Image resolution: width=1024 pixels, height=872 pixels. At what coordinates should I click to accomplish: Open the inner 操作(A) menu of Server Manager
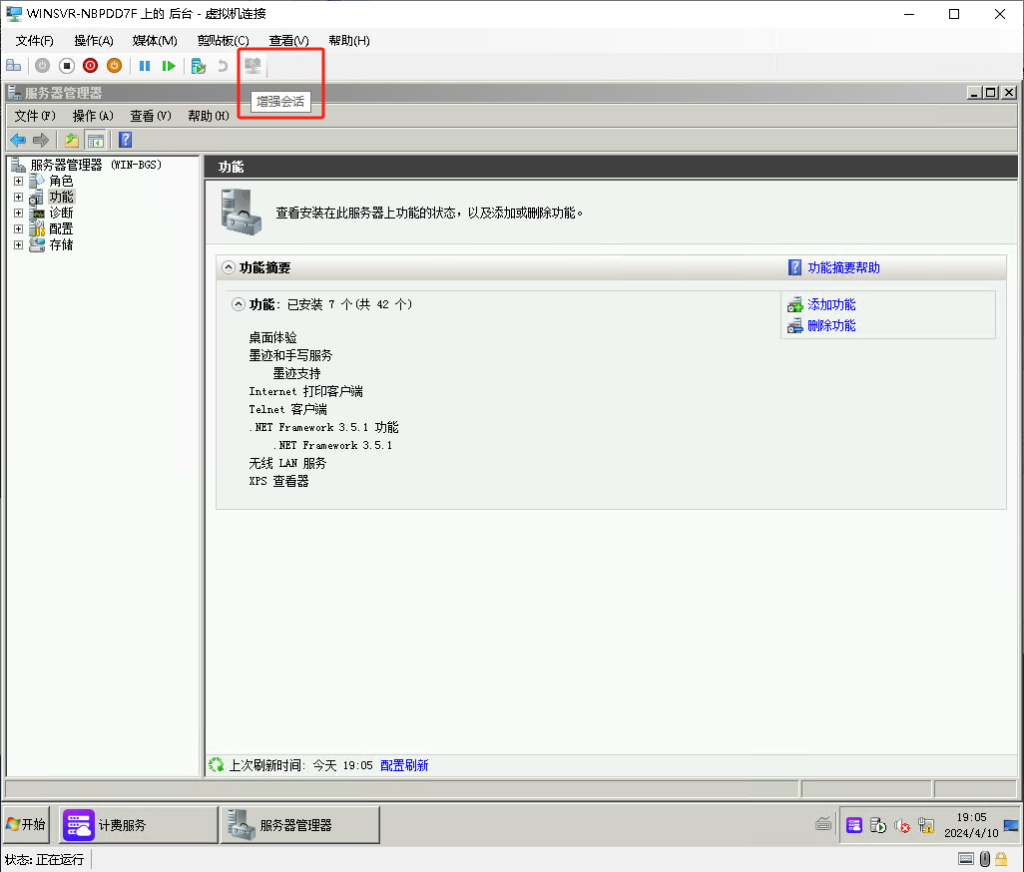point(92,116)
